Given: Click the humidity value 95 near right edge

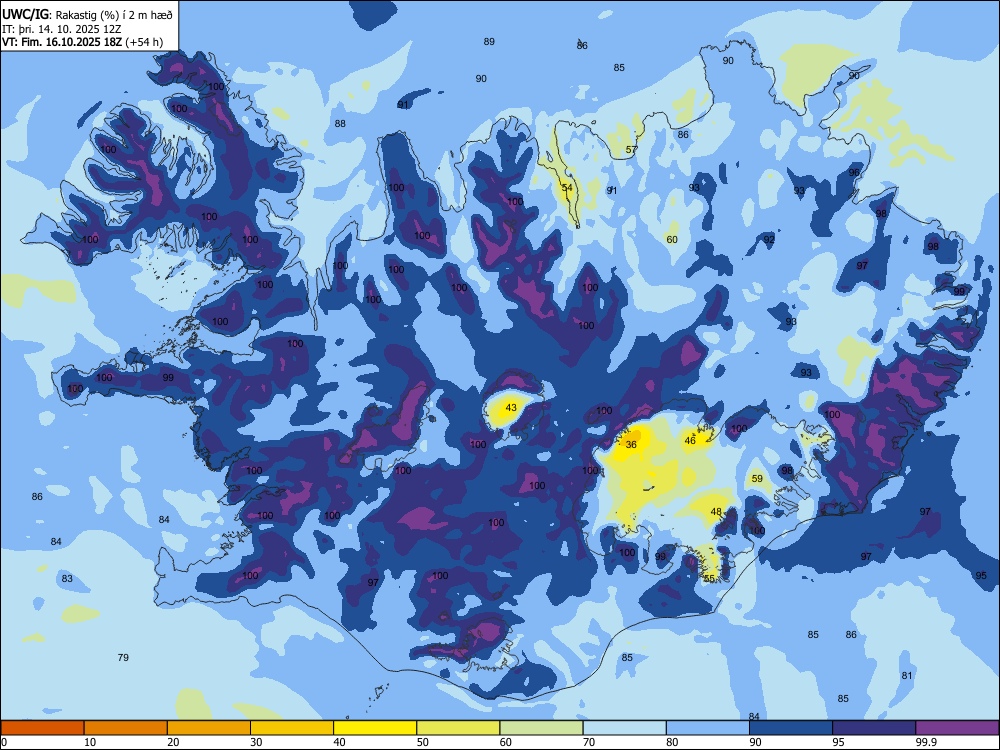Looking at the screenshot, I should coord(981,575).
